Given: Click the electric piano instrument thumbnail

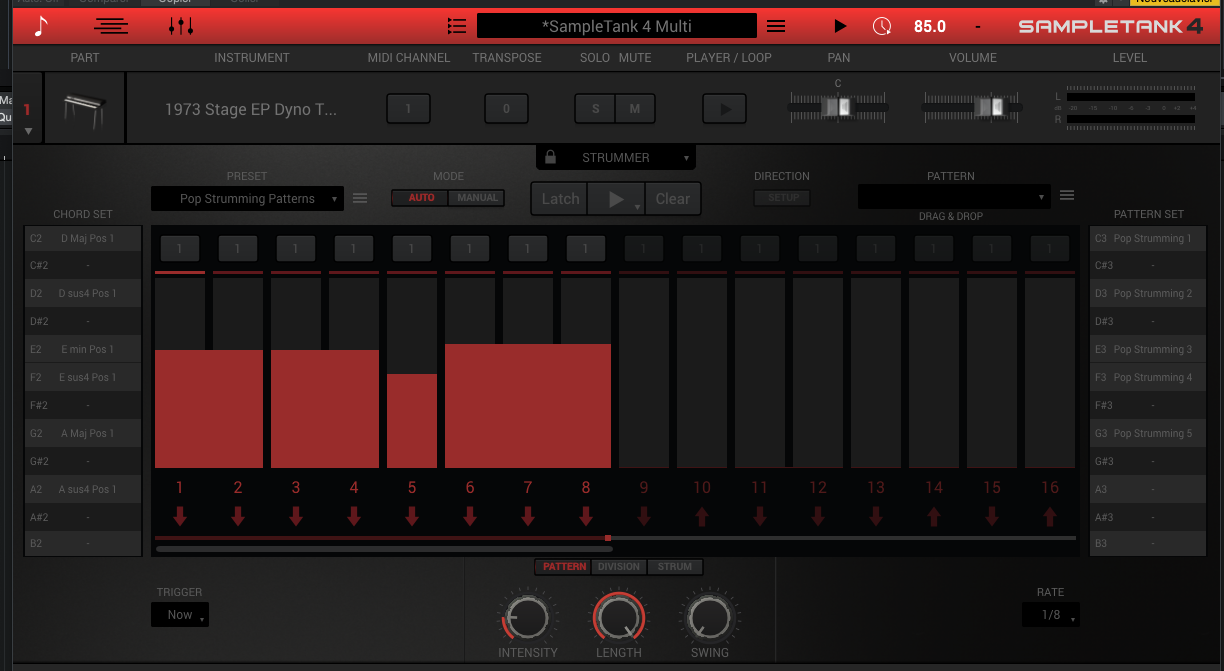Looking at the screenshot, I should (x=83, y=108).
